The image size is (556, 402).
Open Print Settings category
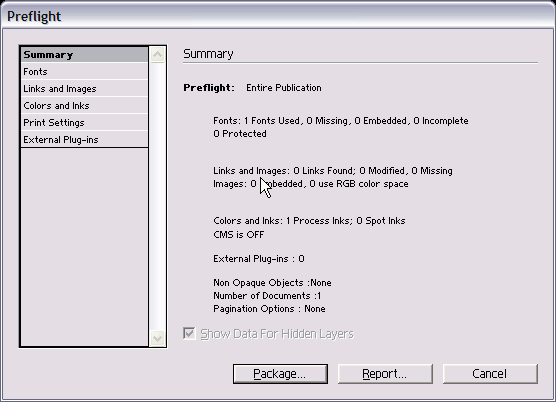(x=84, y=123)
